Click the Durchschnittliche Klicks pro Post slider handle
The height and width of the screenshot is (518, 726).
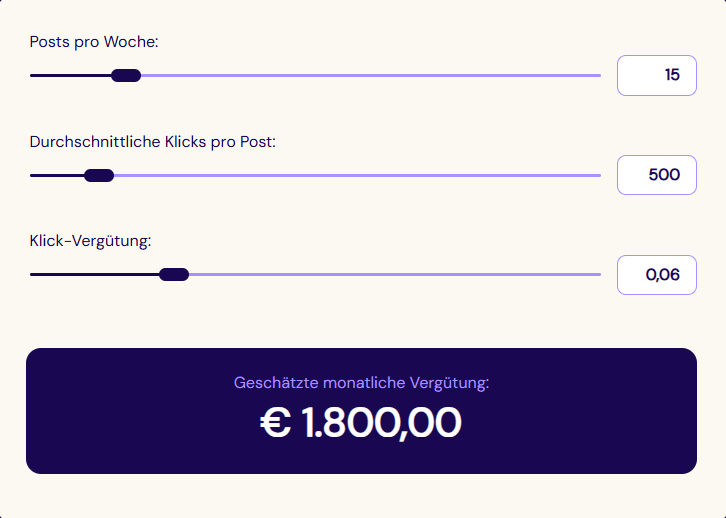(x=99, y=175)
